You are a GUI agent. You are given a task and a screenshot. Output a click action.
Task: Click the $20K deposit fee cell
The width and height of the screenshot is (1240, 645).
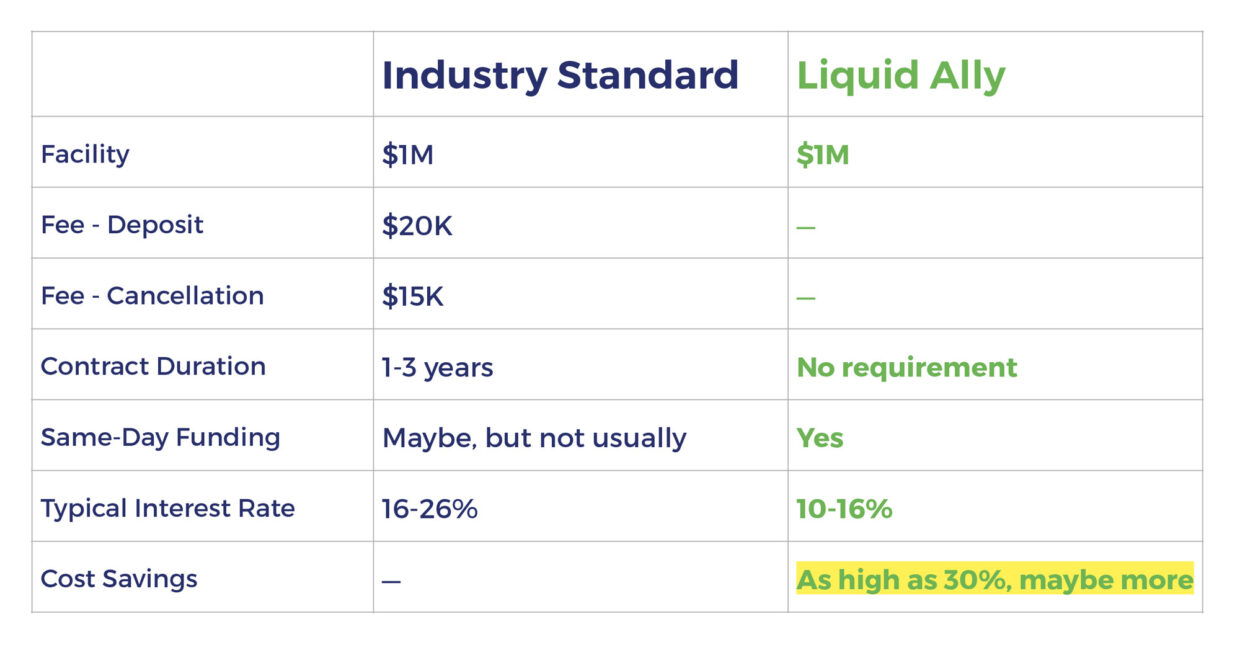(x=417, y=226)
